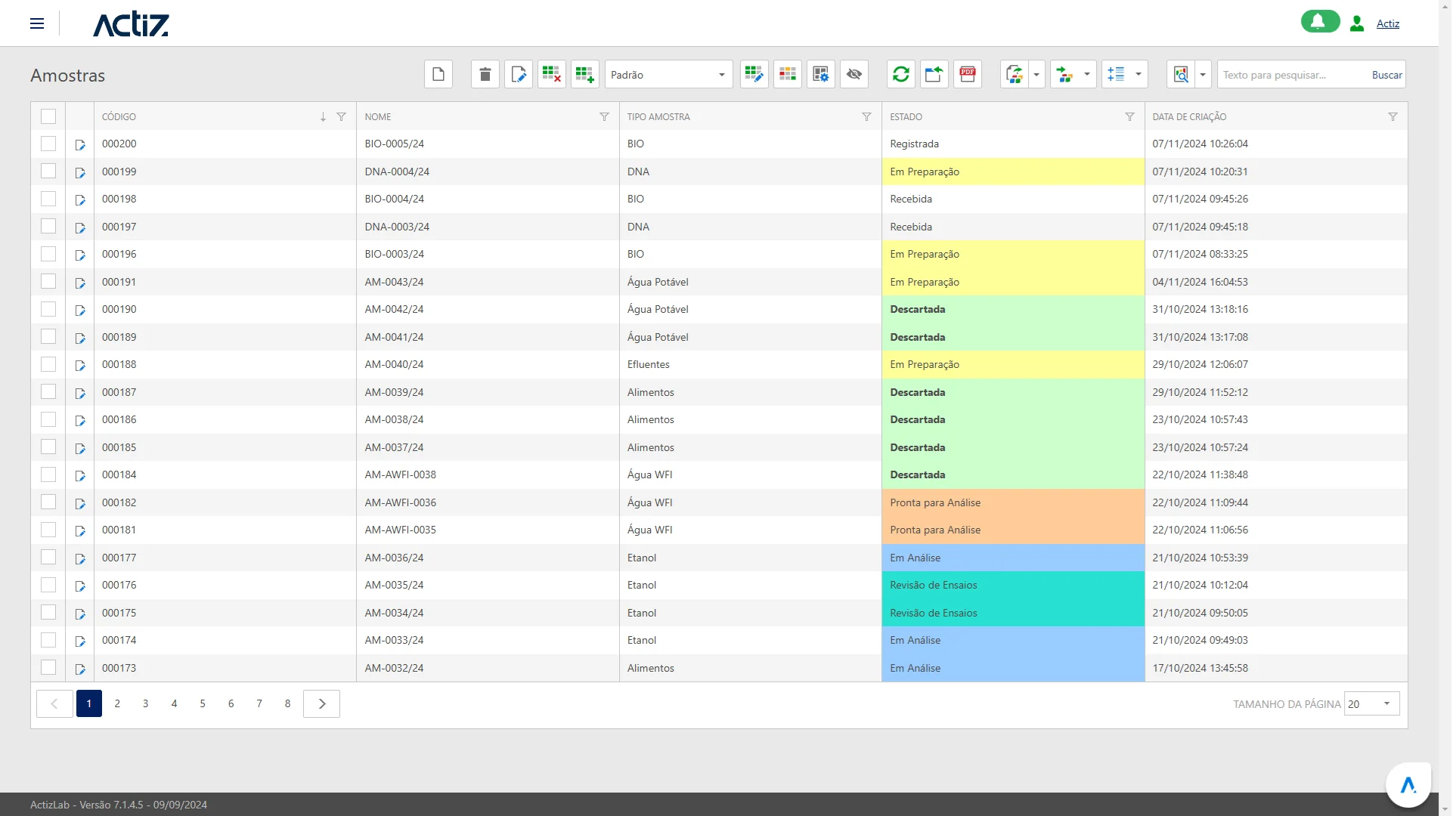Sort by the Nome column header
1456x816 pixels.
378,116
